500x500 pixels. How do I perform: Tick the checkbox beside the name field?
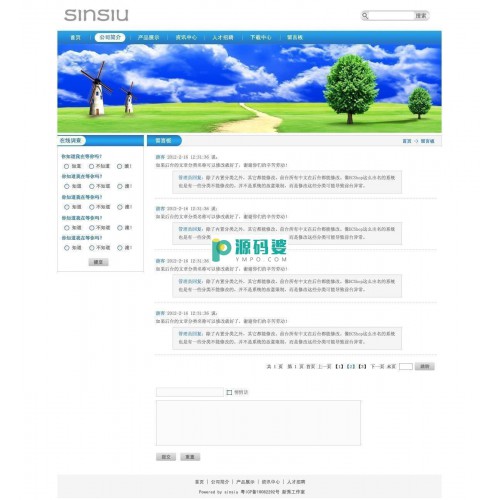pos(229,392)
